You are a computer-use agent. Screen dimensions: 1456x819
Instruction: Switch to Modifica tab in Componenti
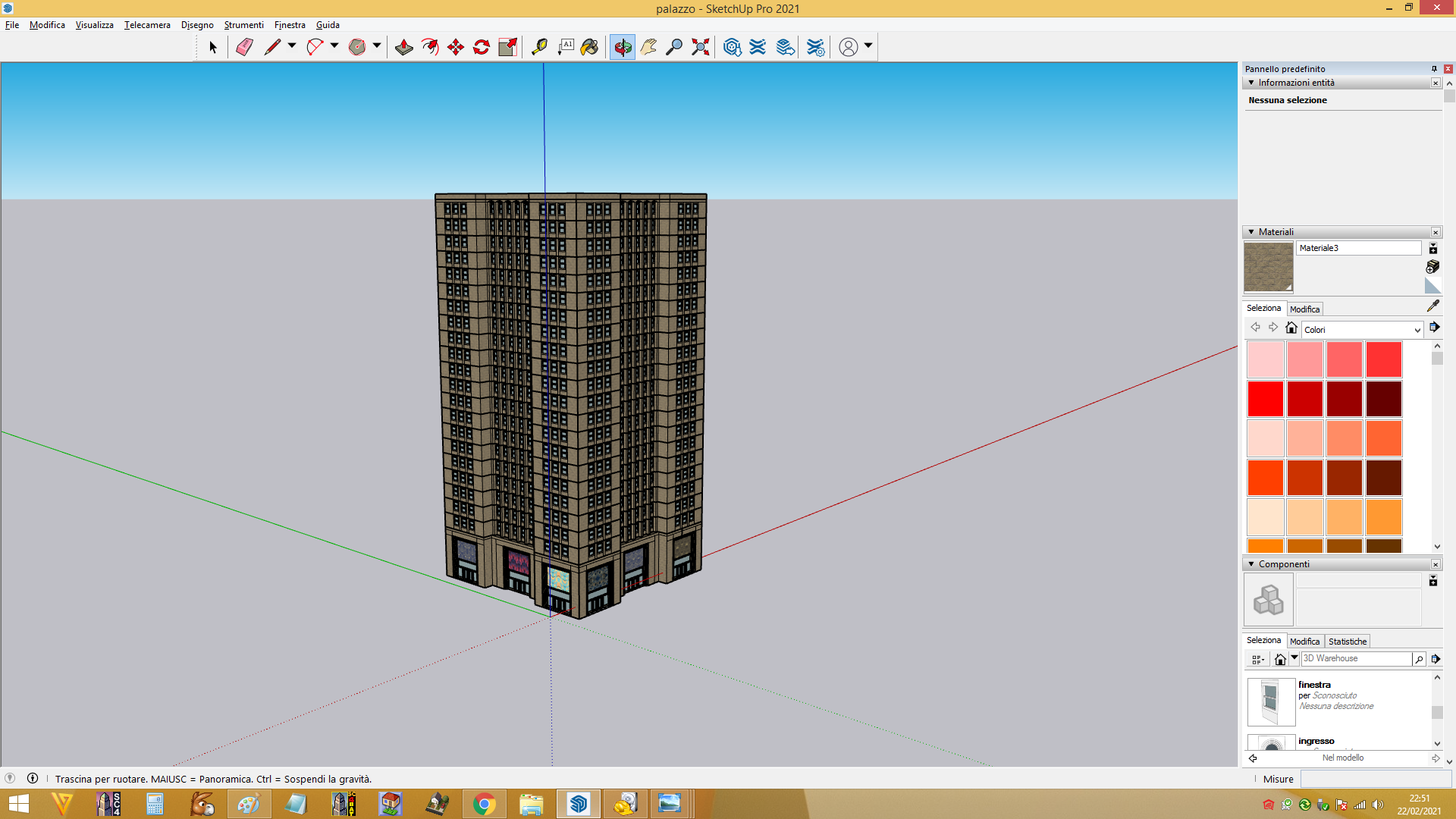pyautogui.click(x=1304, y=642)
